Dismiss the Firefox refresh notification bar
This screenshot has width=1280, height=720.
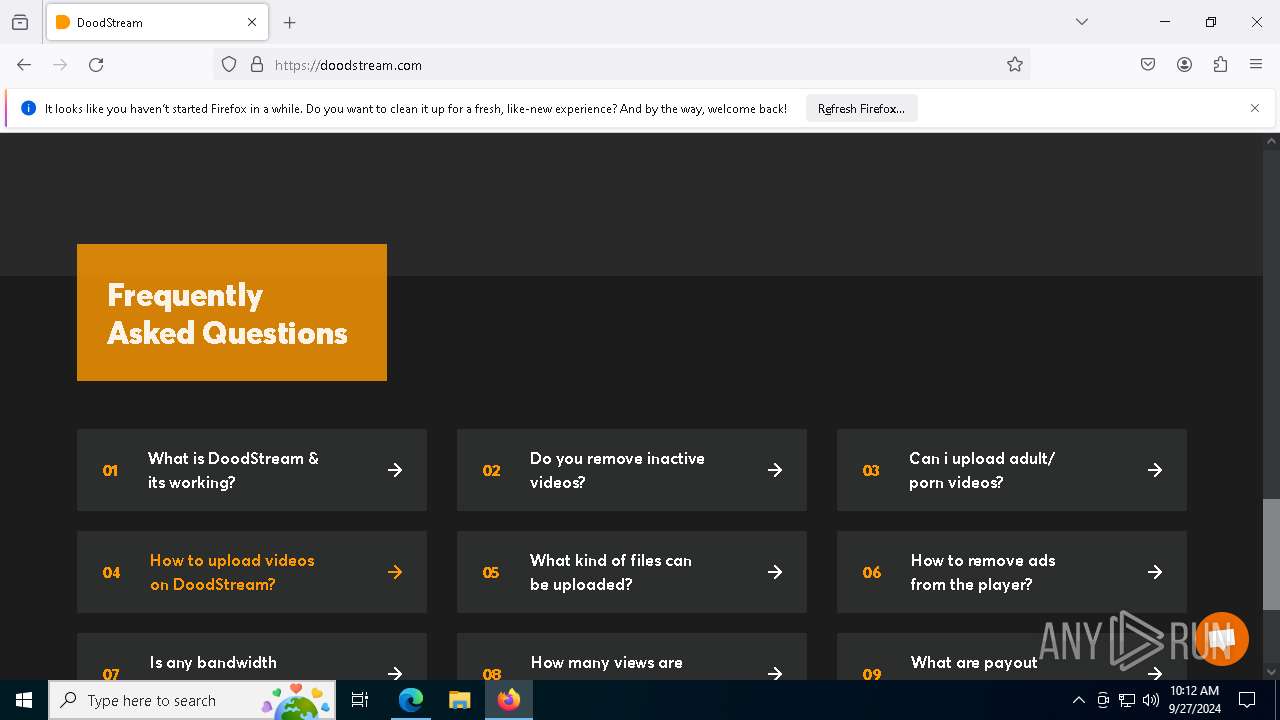(x=1255, y=108)
